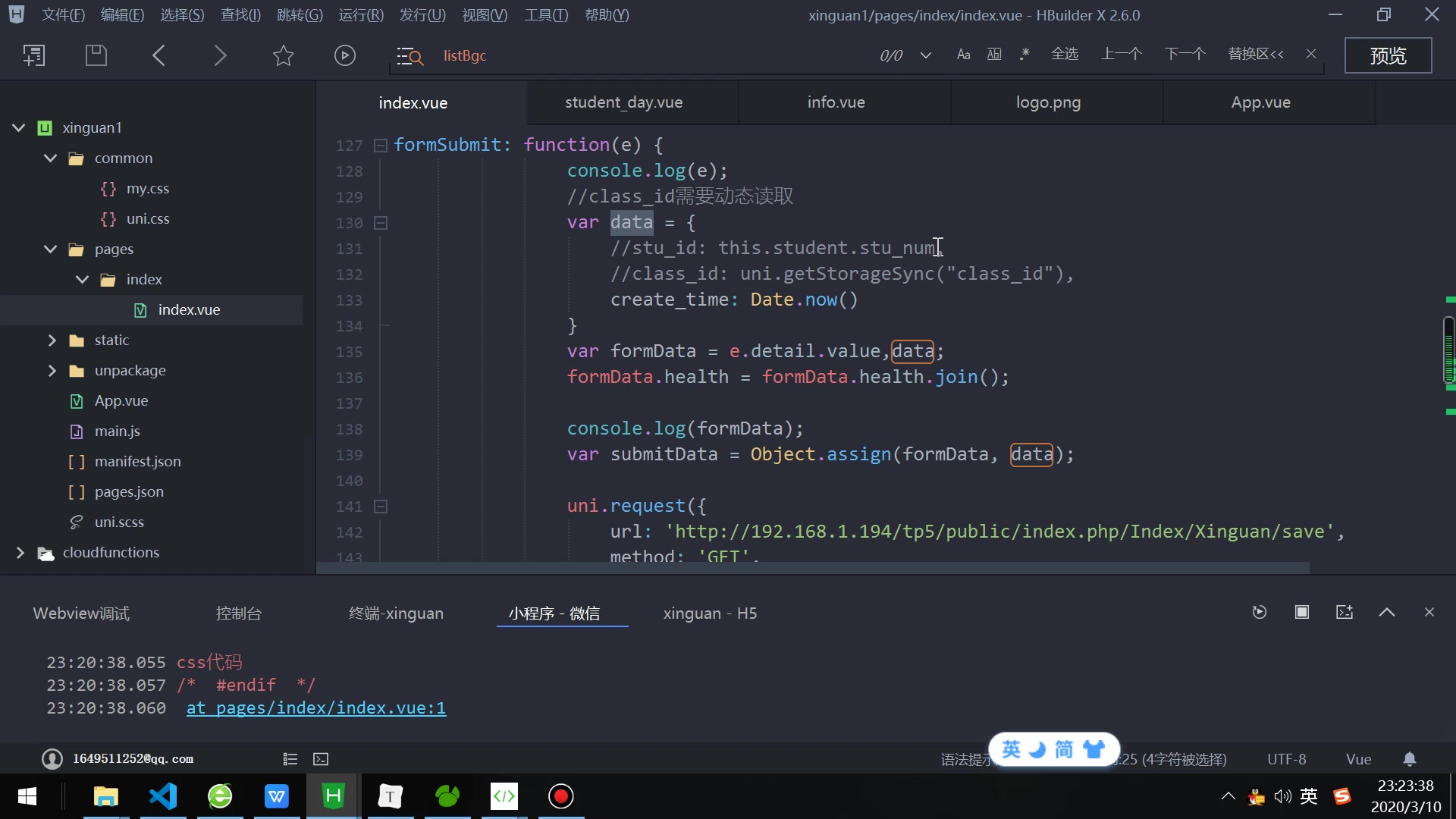1456x819 pixels.
Task: Expand the static folder
Action: [52, 340]
